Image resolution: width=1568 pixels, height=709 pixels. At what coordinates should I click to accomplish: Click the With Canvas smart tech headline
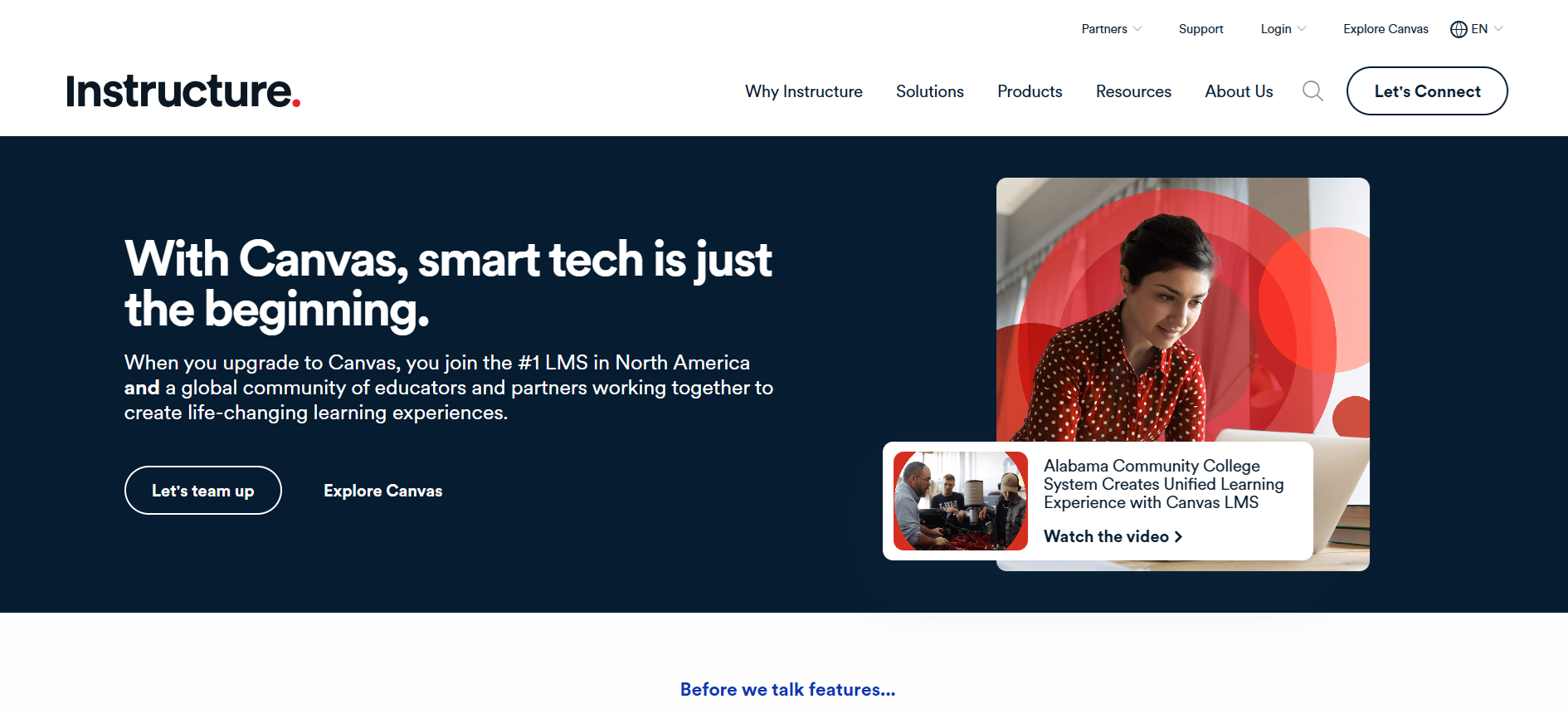coord(448,284)
